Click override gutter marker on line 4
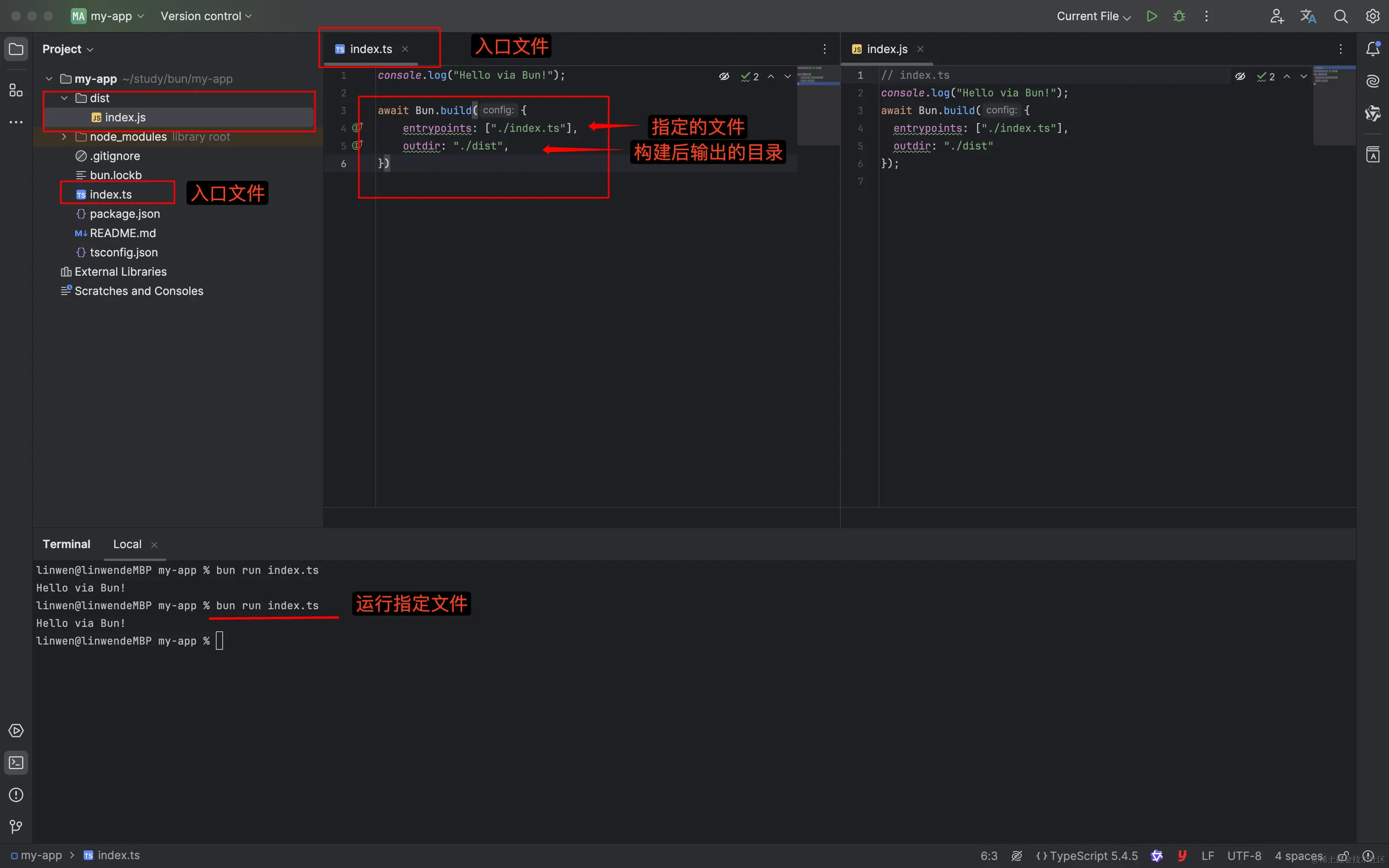Viewport: 1389px width, 868px height. [x=357, y=128]
